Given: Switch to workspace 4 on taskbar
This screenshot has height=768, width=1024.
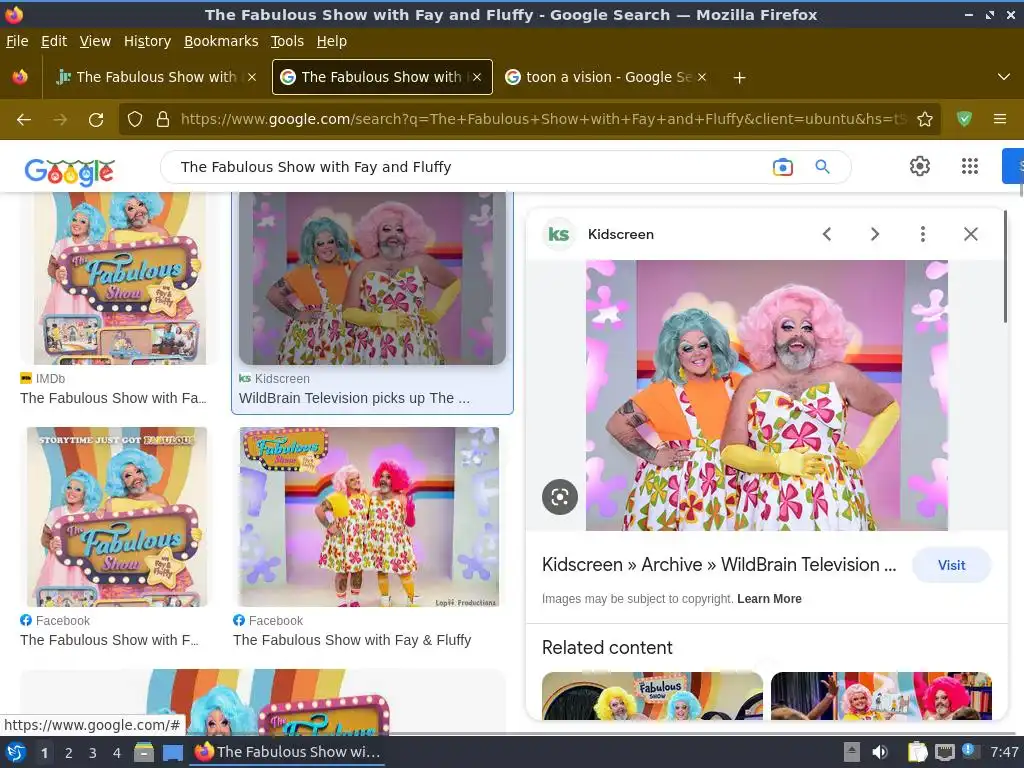Looking at the screenshot, I should (x=117, y=752).
